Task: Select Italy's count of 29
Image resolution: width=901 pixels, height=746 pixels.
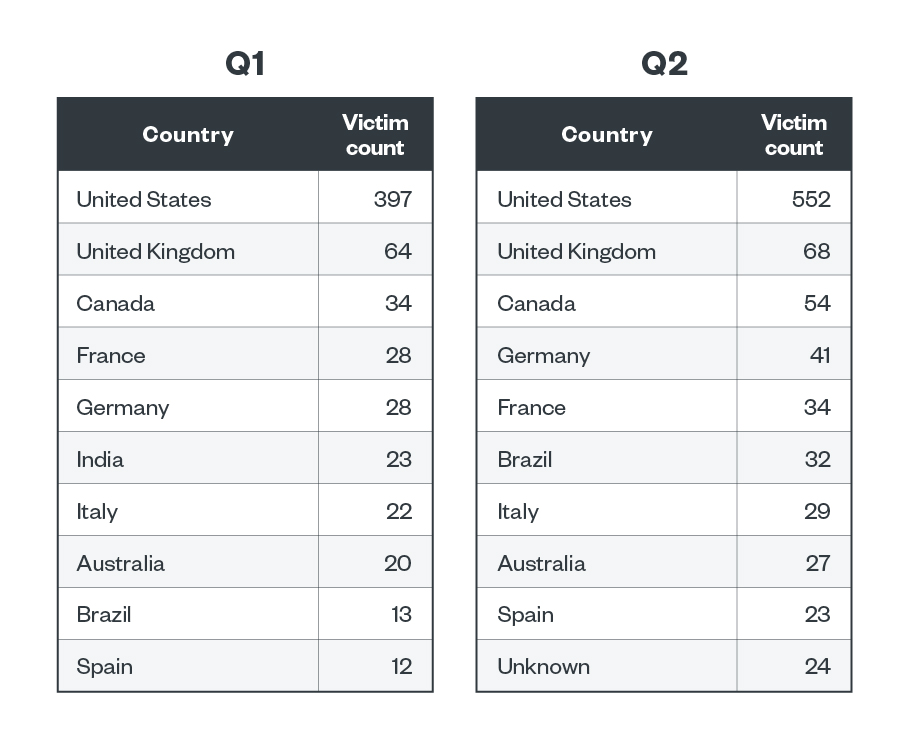Action: (x=817, y=511)
